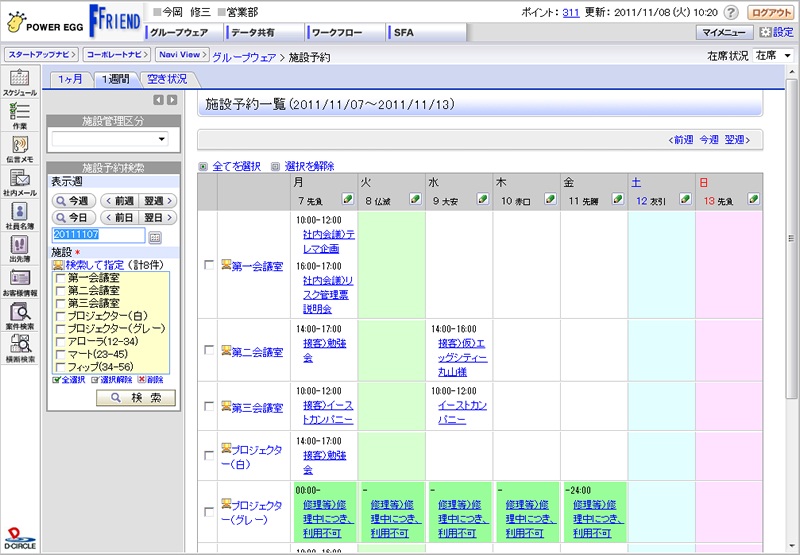Open the データ共有 top menu
The image size is (800, 555).
click(264, 32)
